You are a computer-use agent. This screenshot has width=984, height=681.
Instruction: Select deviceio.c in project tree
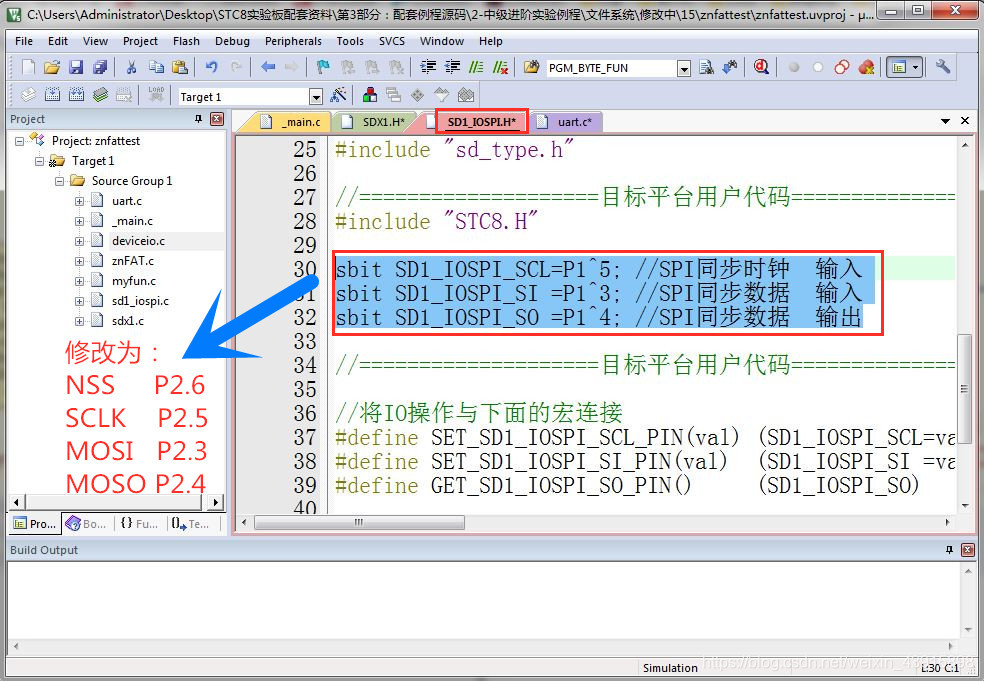tap(138, 241)
